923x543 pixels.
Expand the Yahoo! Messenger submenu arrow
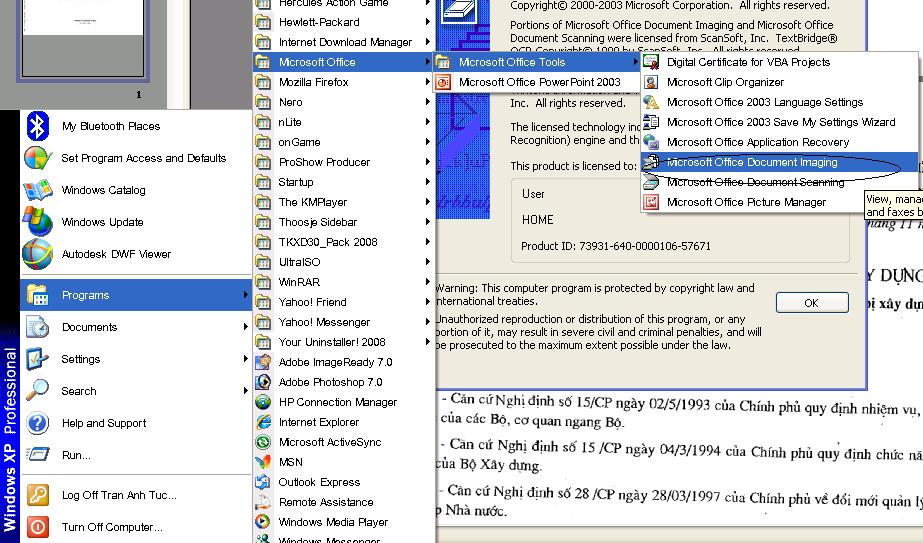pos(428,322)
